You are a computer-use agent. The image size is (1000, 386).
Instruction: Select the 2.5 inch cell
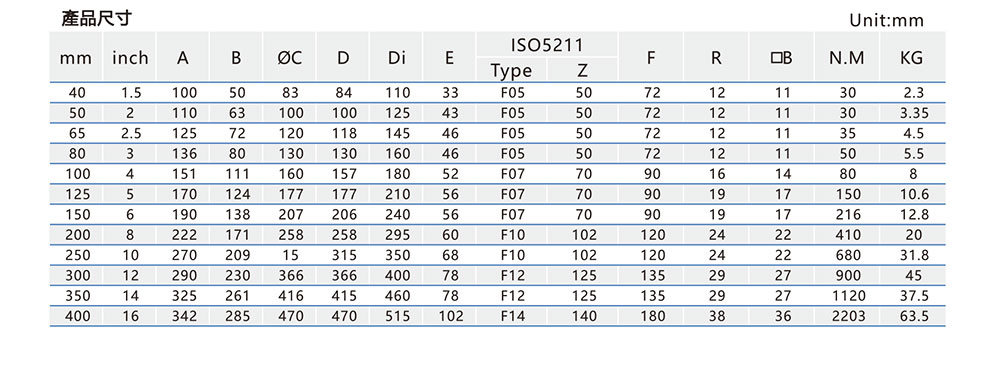coord(131,133)
